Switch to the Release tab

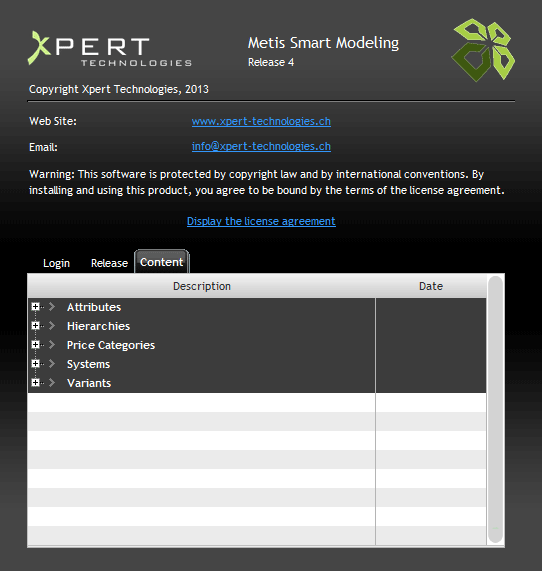[109, 263]
